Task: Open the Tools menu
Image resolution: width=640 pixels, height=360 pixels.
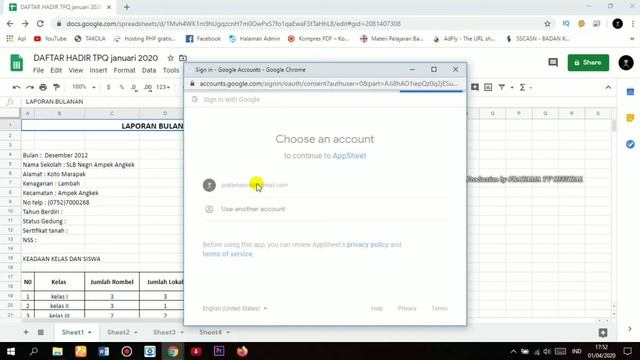Action: (x=171, y=70)
